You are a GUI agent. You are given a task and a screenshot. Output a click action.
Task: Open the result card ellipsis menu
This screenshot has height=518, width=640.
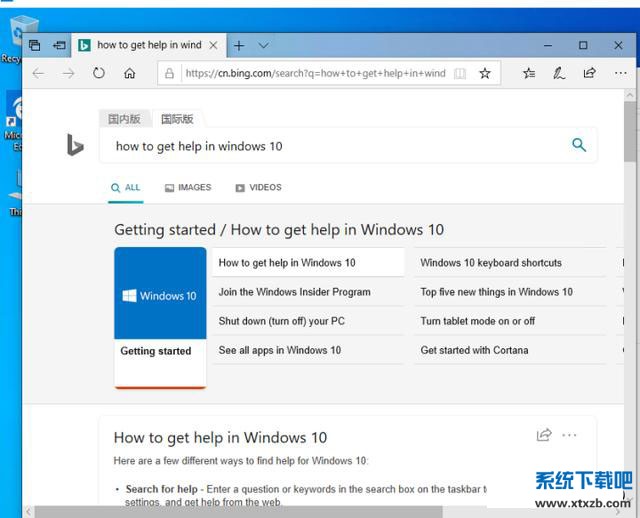pyautogui.click(x=570, y=435)
